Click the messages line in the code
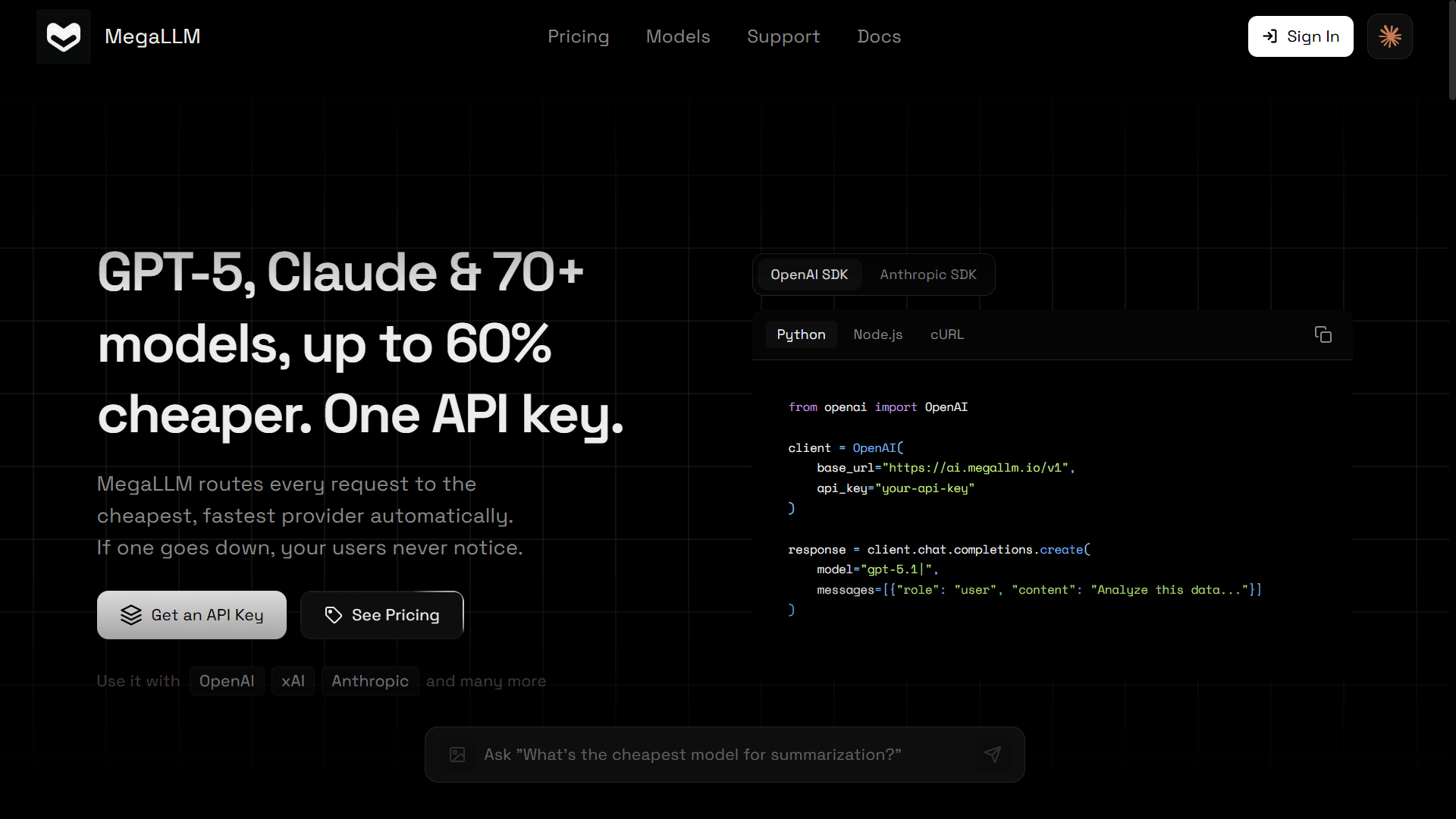1456x819 pixels. [1040, 590]
